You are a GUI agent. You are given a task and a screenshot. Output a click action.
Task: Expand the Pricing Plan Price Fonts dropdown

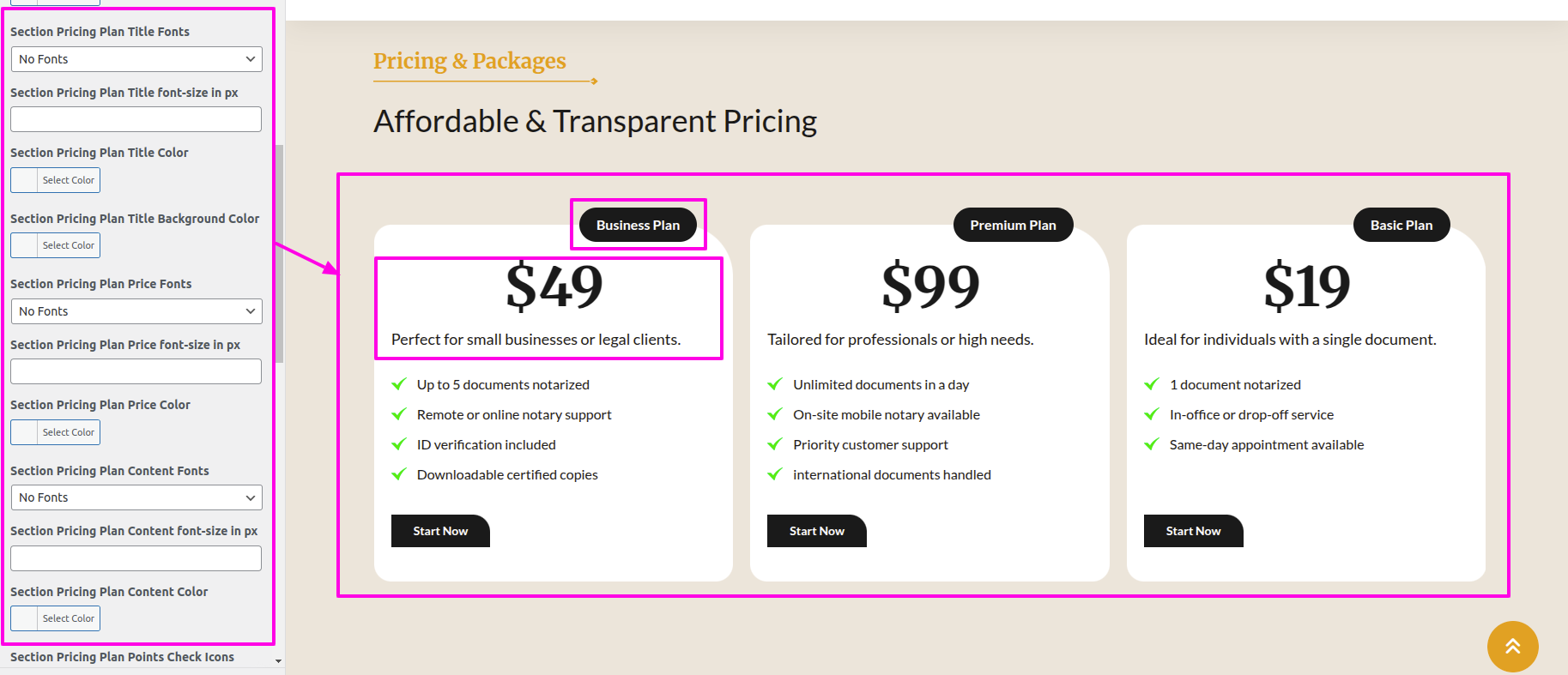[136, 311]
